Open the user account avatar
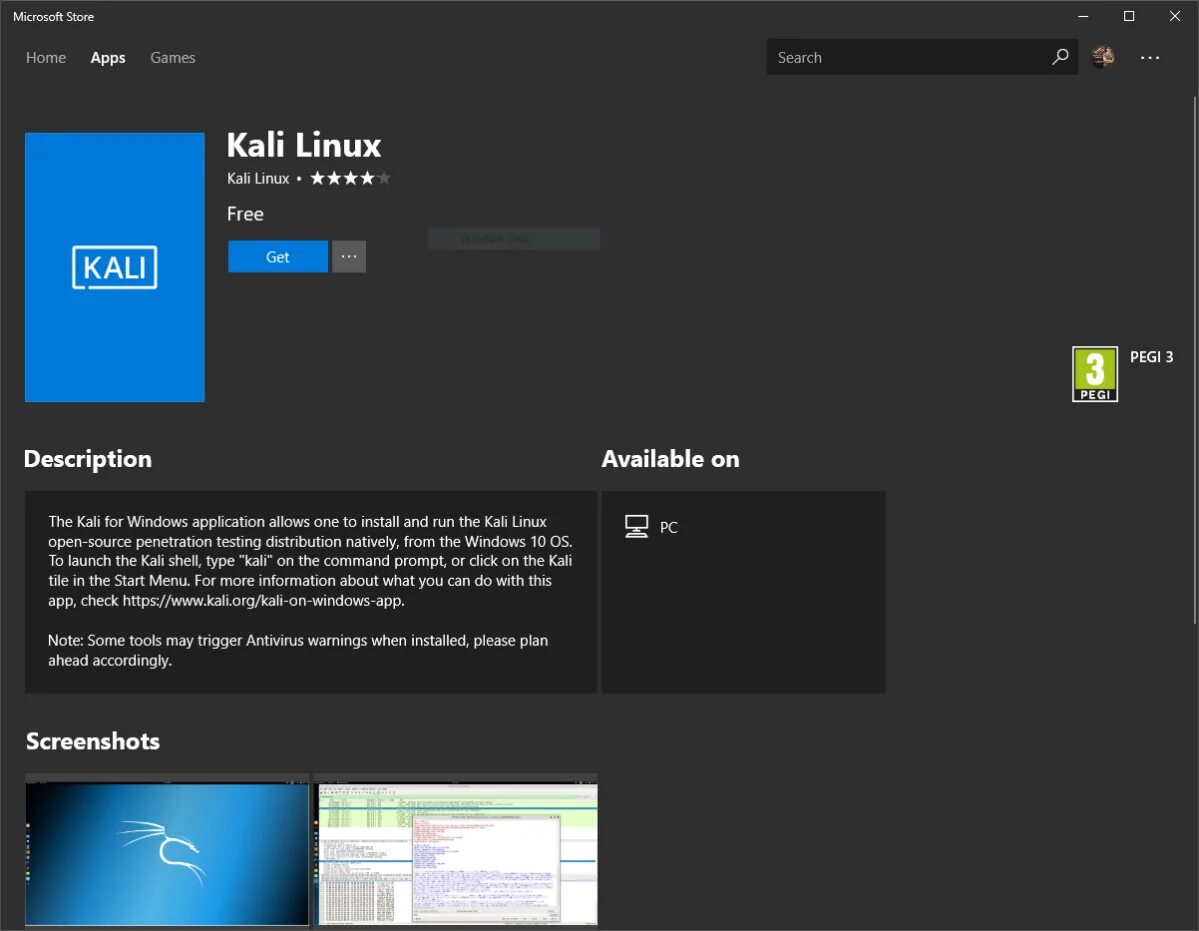This screenshot has width=1199, height=931. (x=1103, y=57)
